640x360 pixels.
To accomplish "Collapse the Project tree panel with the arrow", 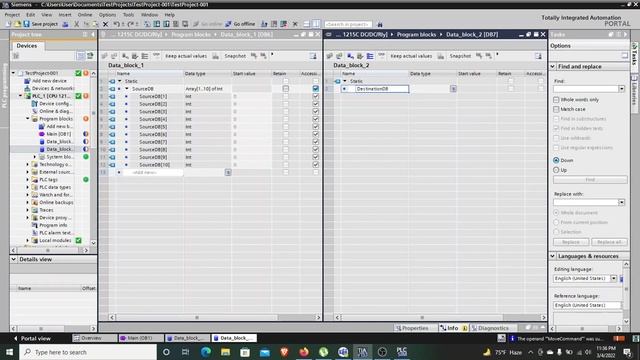I will tap(93, 35).
